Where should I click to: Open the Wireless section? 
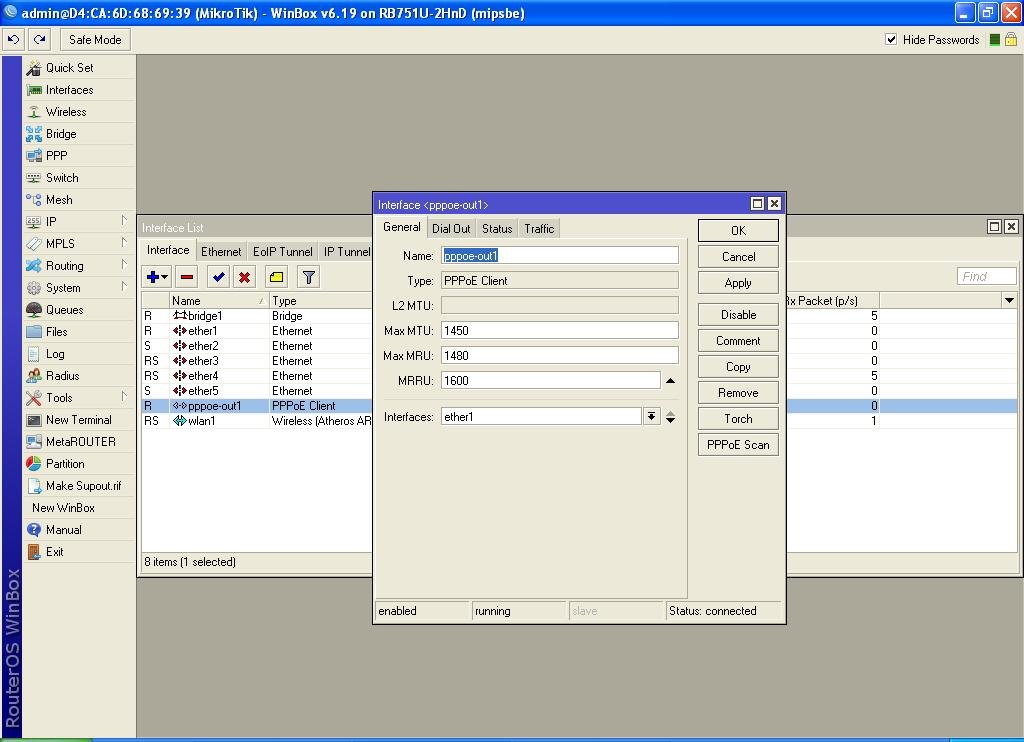[x=79, y=112]
